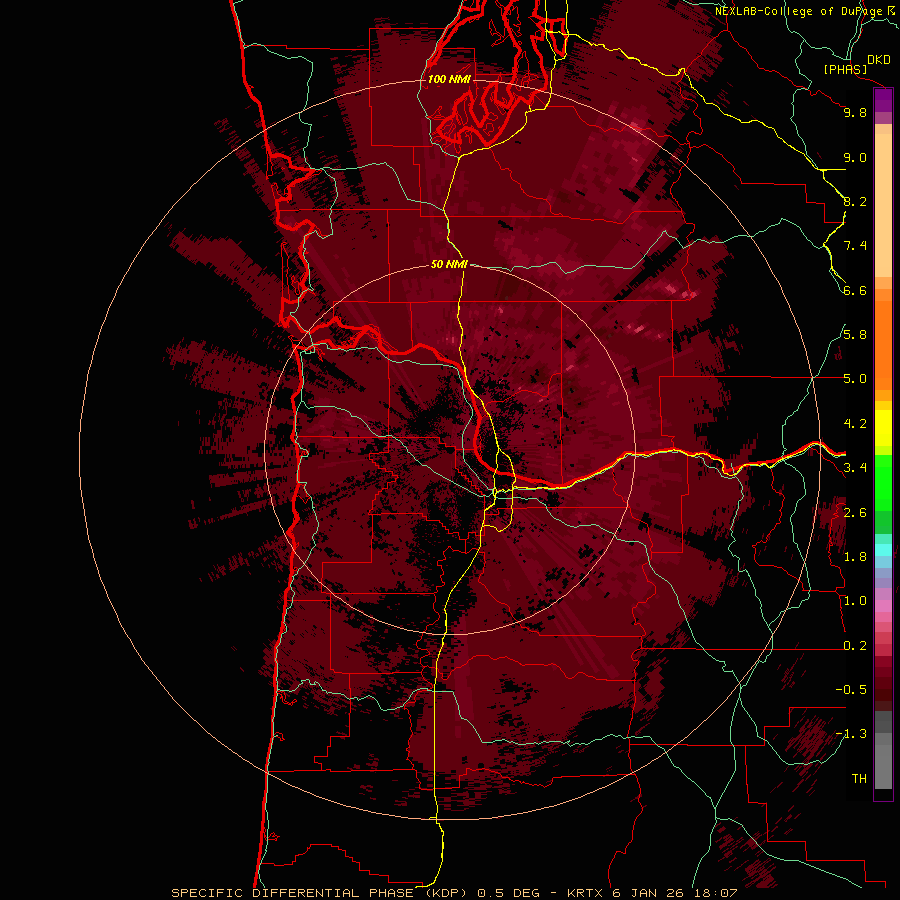
Task: Click the 100 NMI range ring label
Action: 449,79
